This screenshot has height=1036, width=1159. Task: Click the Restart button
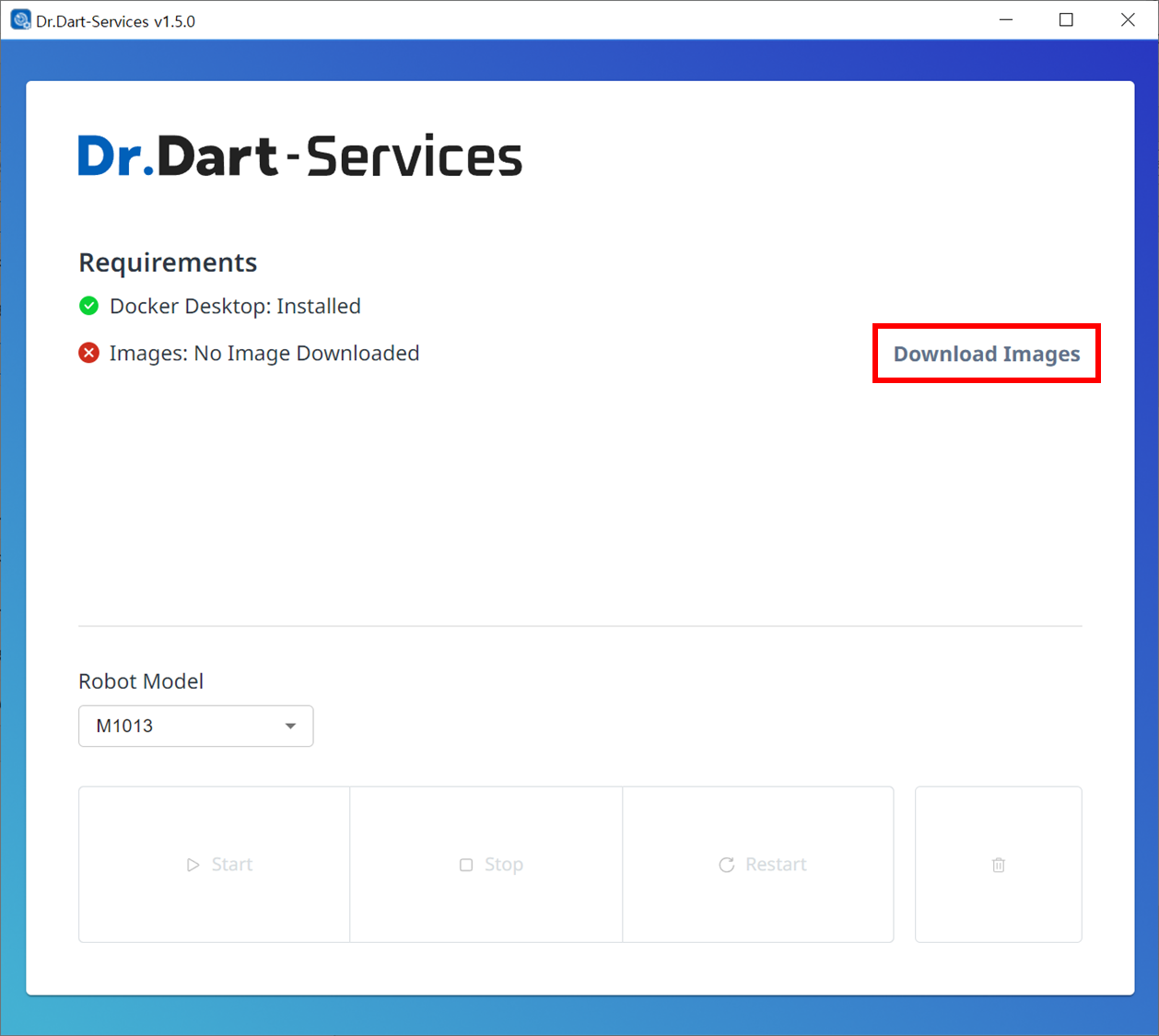[x=758, y=864]
